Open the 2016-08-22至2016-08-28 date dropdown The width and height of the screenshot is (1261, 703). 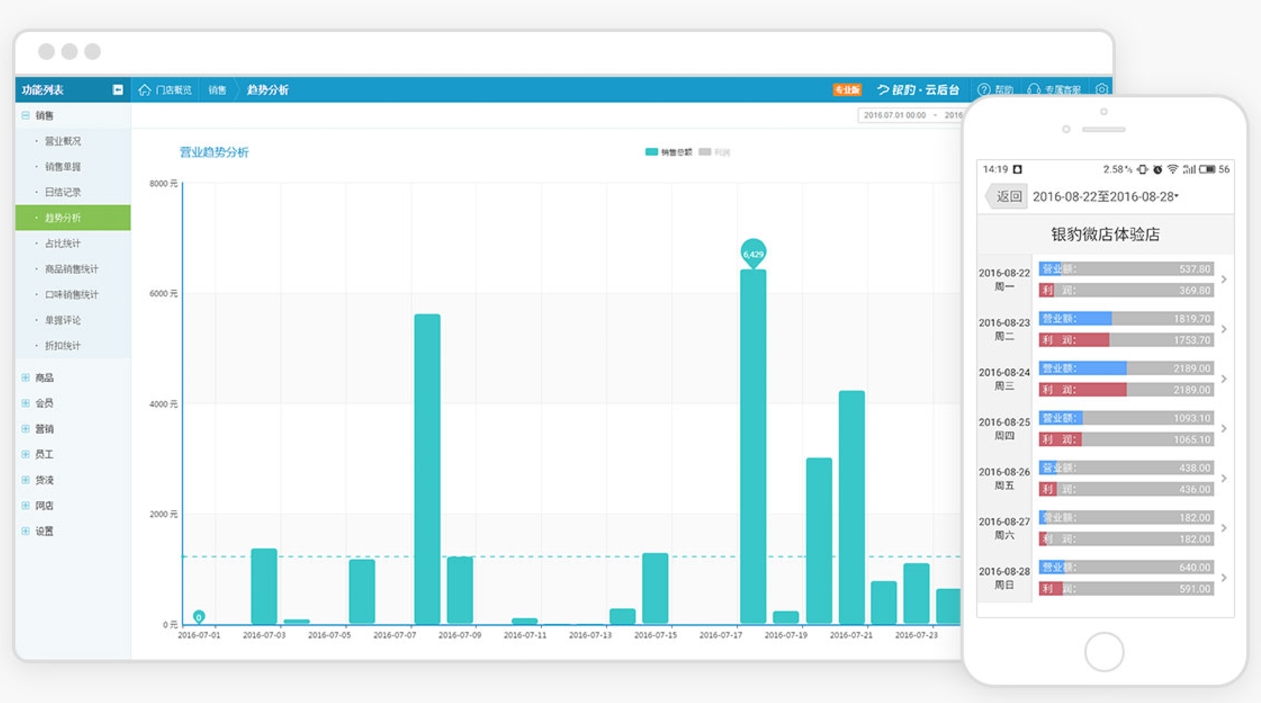tap(1106, 197)
